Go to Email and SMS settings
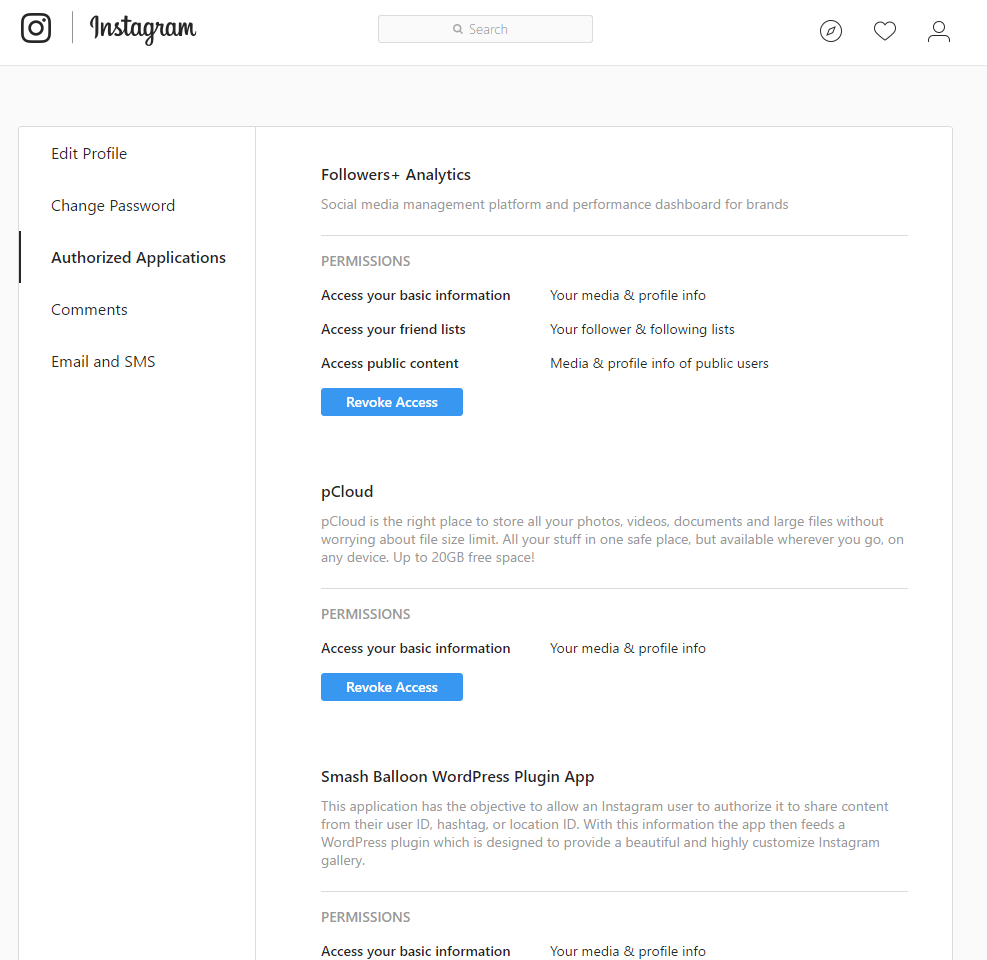 coord(103,362)
